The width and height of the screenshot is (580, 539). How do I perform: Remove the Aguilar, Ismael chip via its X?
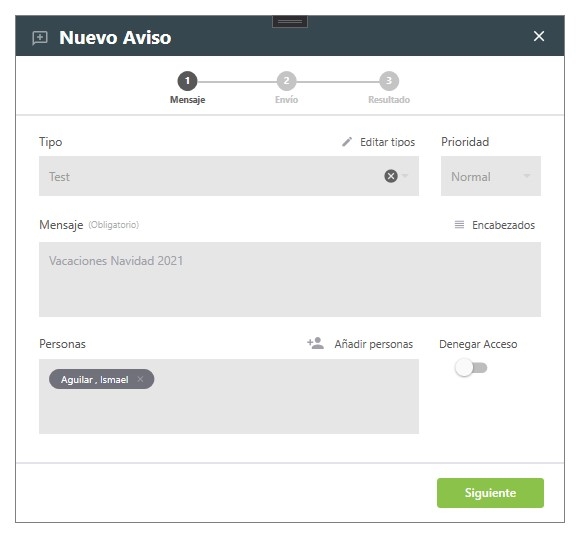click(140, 379)
